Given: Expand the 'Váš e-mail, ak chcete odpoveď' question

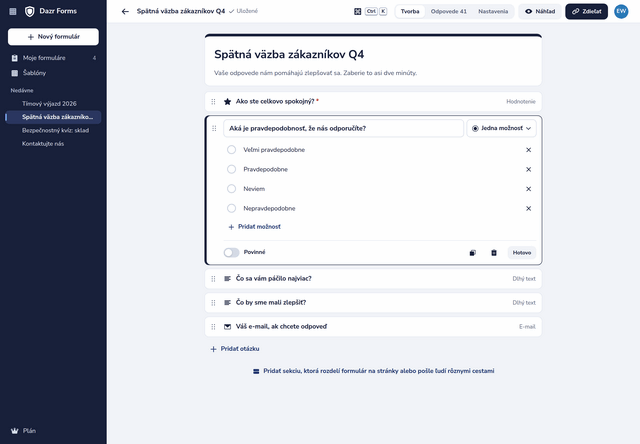Looking at the screenshot, I should click(373, 326).
